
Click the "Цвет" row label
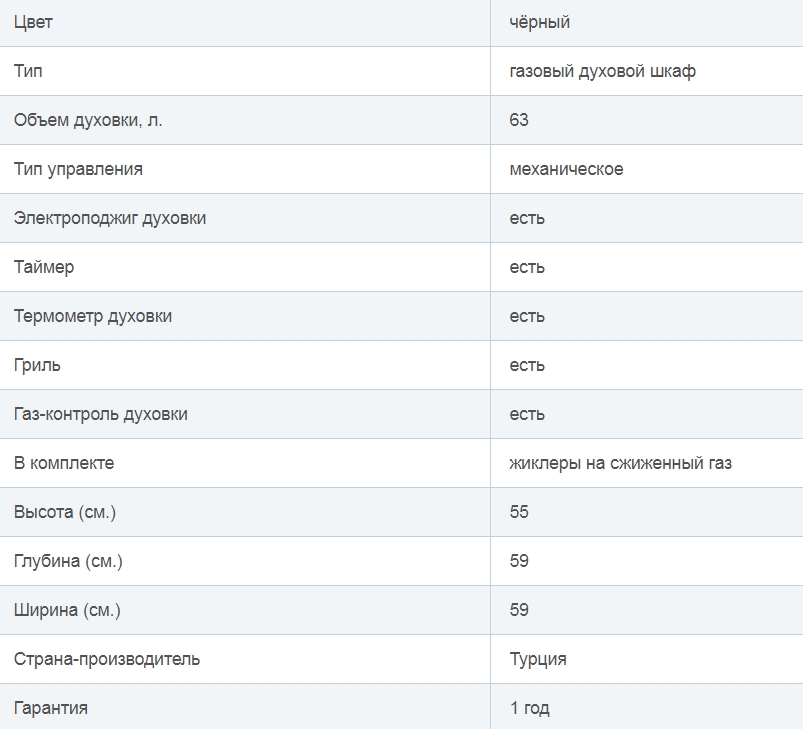pyautogui.click(x=33, y=22)
